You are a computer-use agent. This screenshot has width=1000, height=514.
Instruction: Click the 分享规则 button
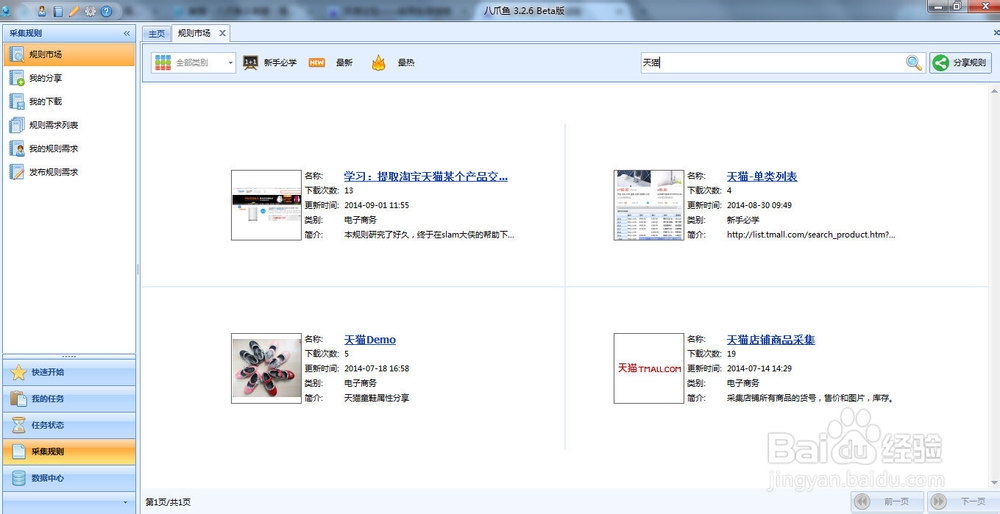pyautogui.click(x=960, y=62)
